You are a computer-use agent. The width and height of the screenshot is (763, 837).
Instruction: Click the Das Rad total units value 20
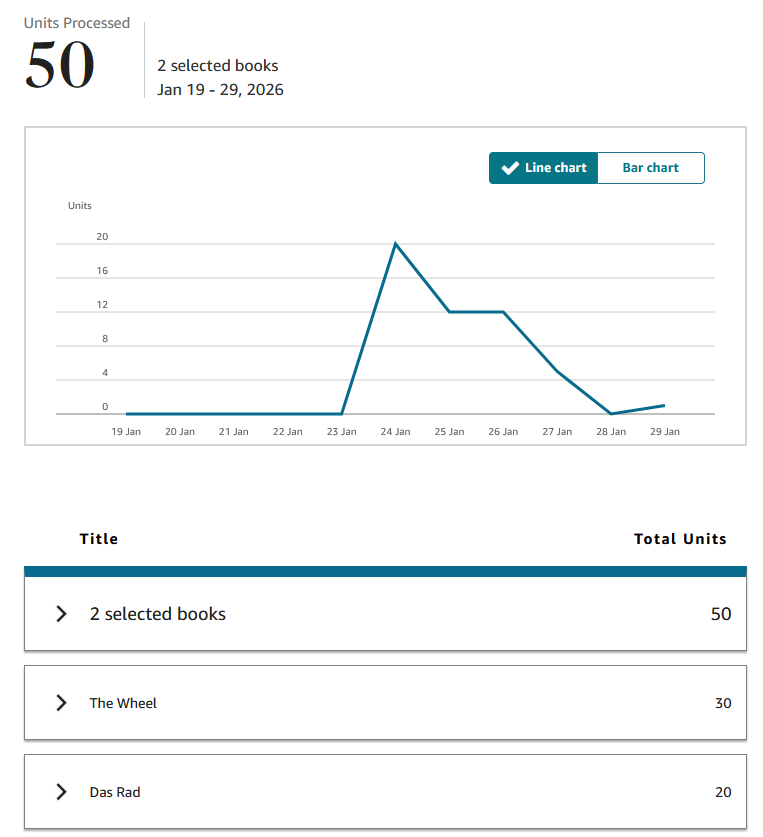click(x=723, y=792)
